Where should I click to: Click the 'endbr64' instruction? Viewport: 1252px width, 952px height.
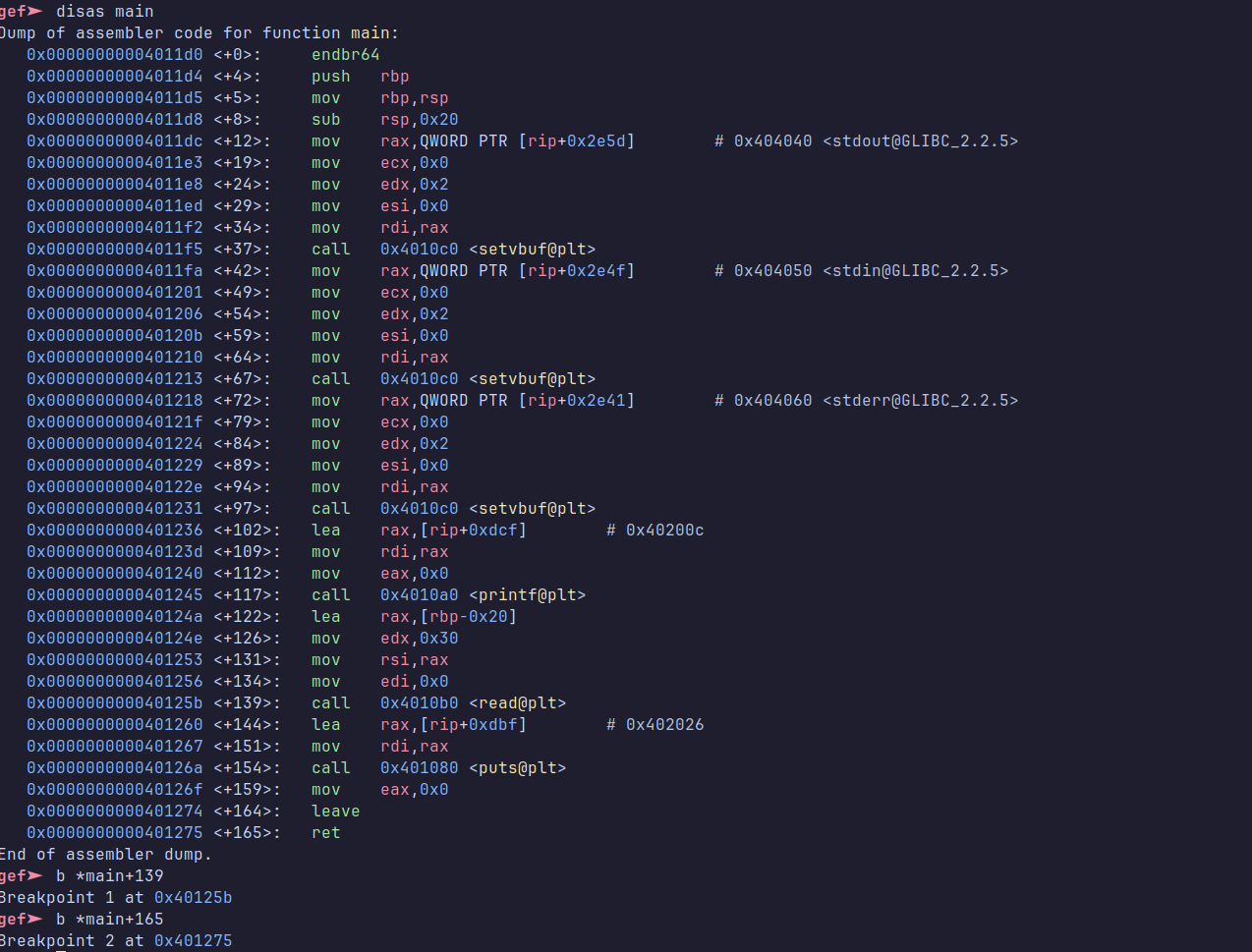coord(346,54)
